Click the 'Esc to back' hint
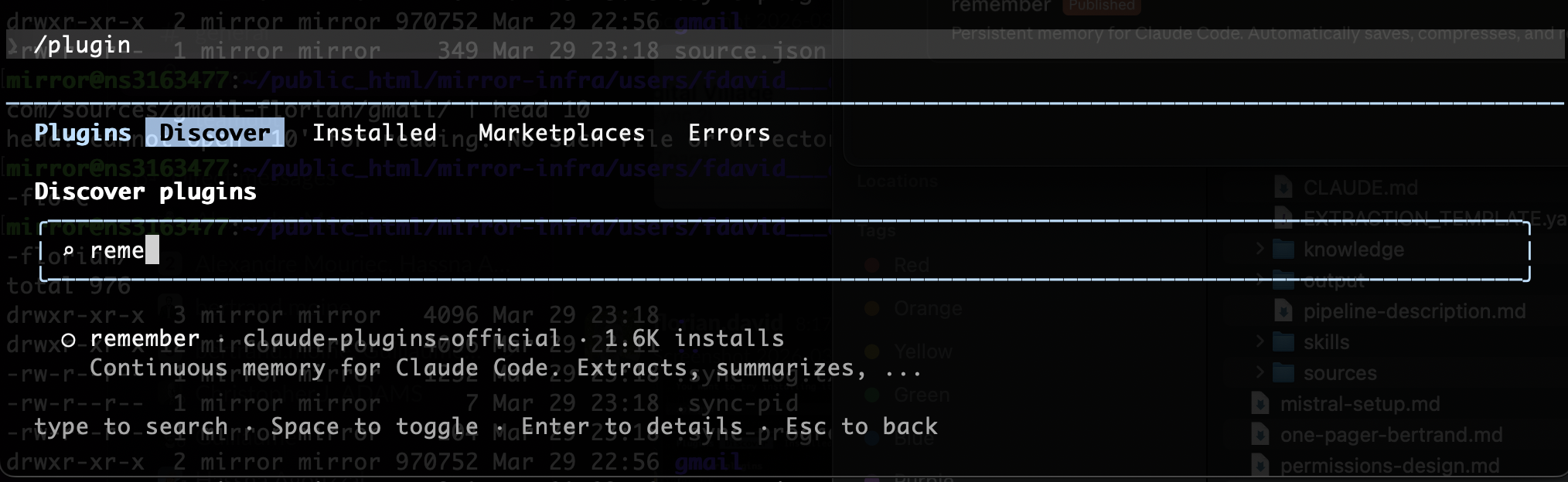 861,426
